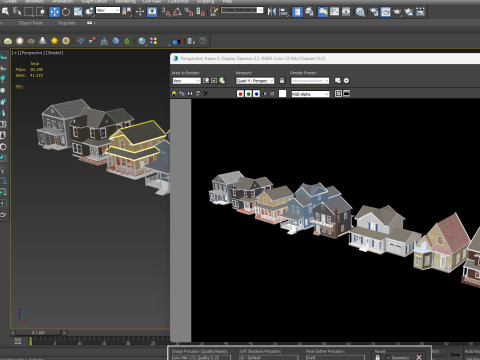Toggle the alpha channel display
The width and height of the screenshot is (480, 360).
pyautogui.click(x=265, y=94)
